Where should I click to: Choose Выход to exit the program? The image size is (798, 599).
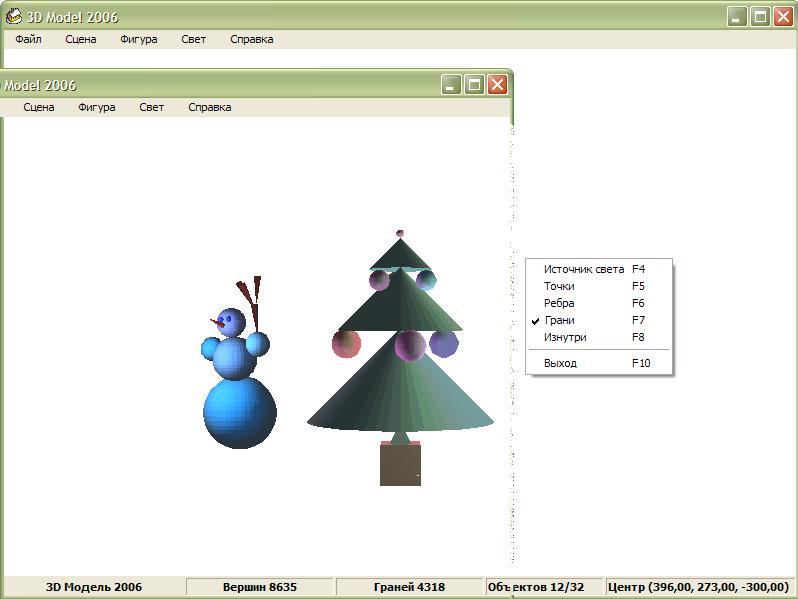click(x=599, y=363)
